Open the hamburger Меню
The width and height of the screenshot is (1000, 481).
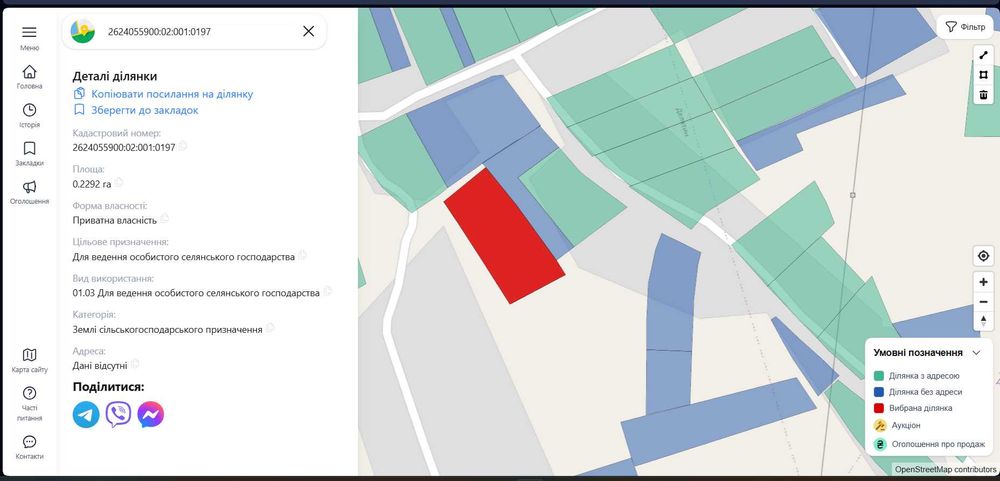pyautogui.click(x=29, y=37)
